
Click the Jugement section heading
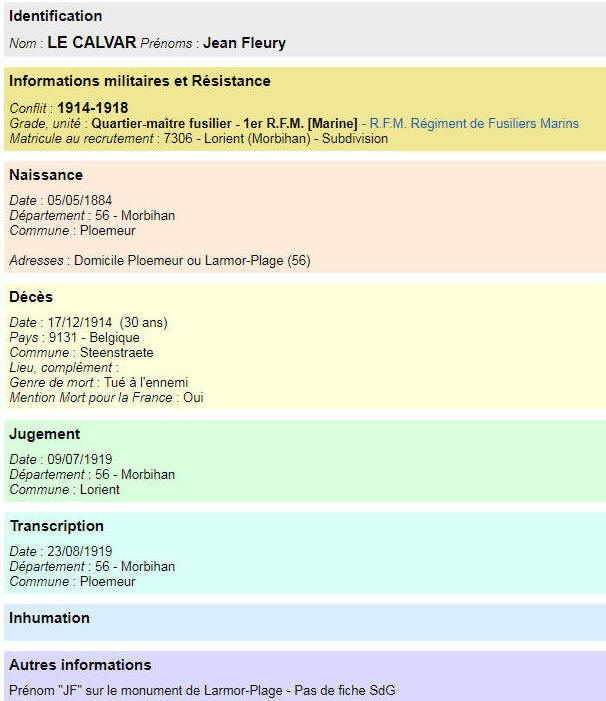pyautogui.click(x=45, y=434)
